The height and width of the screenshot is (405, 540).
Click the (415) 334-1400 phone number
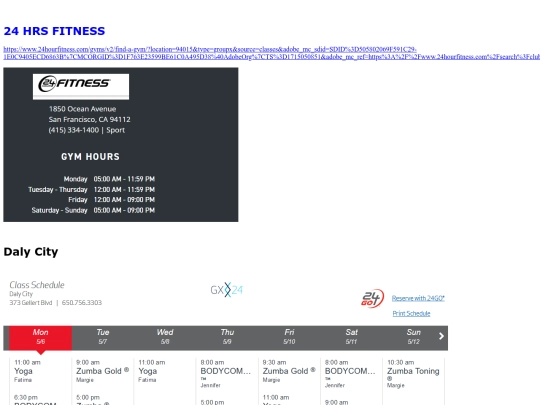click(73, 130)
